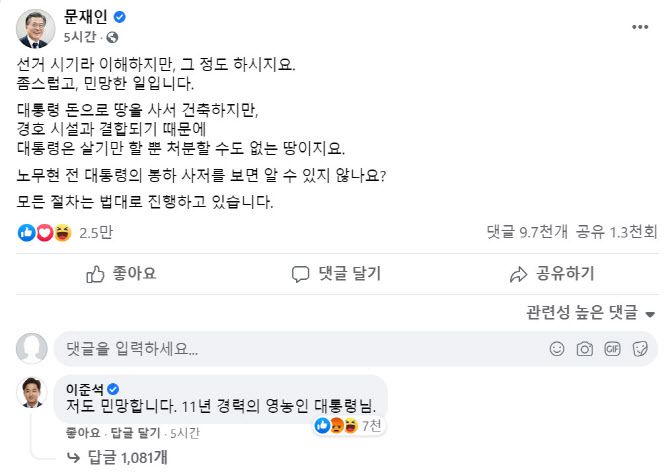Share the post with 공유하기 arrow

click(551, 273)
